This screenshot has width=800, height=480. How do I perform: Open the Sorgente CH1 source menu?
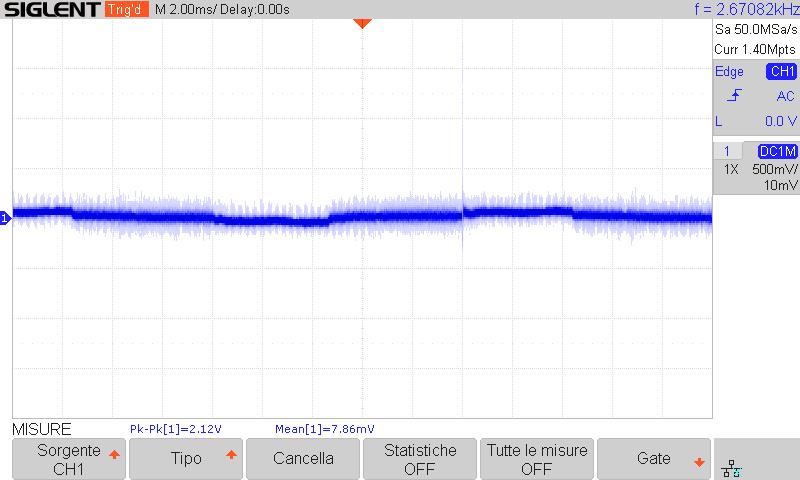[x=68, y=459]
